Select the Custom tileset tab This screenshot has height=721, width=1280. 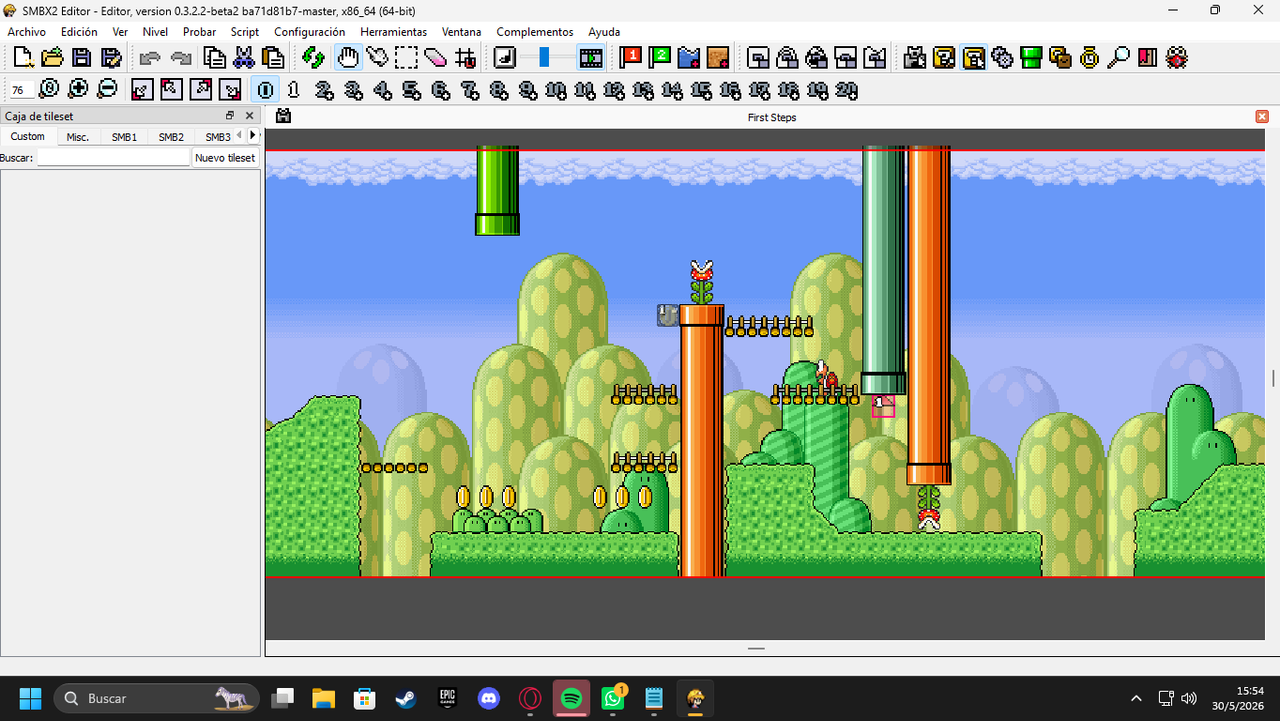(28, 136)
